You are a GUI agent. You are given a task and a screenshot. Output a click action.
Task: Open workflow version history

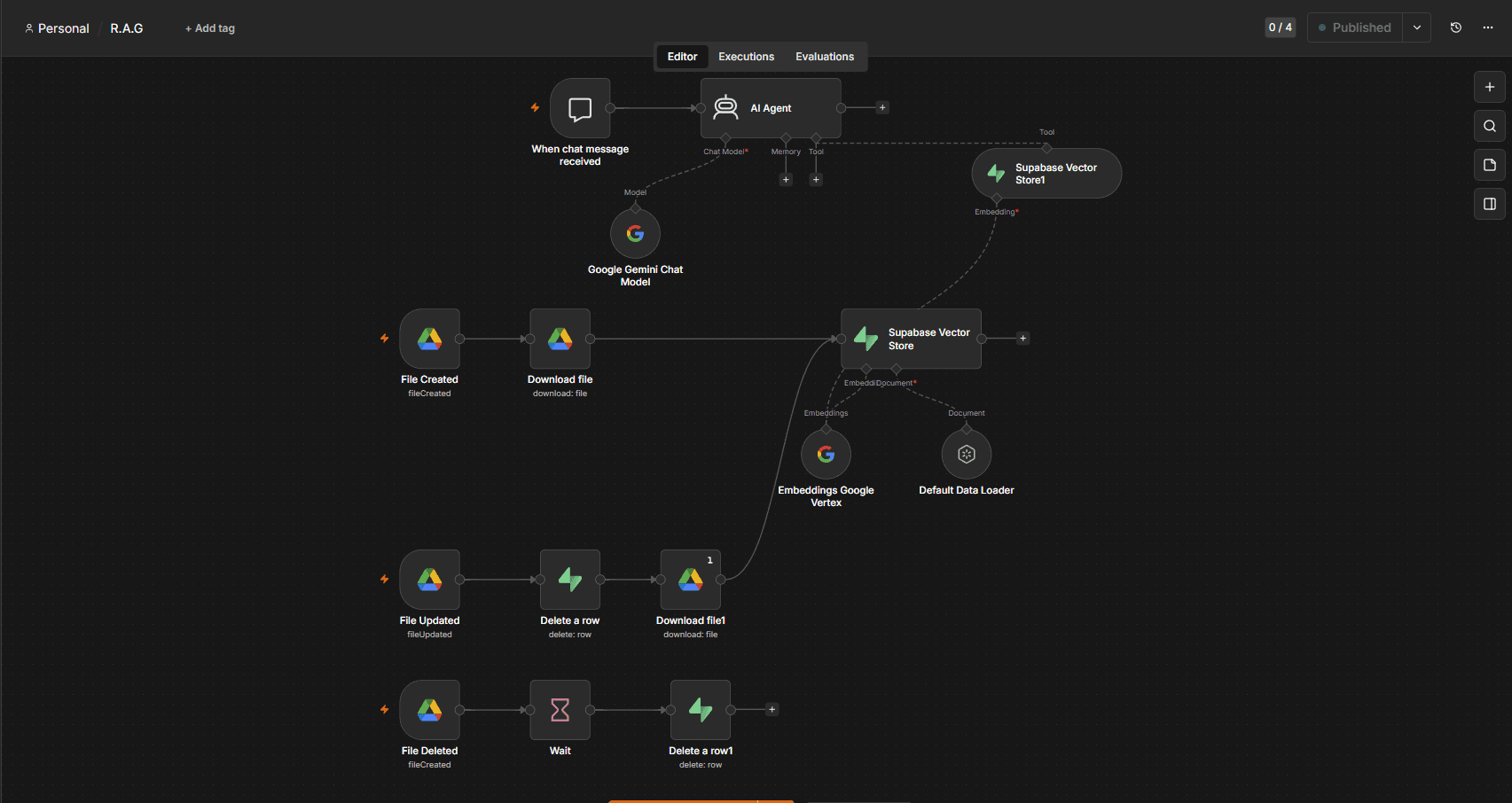tap(1456, 27)
